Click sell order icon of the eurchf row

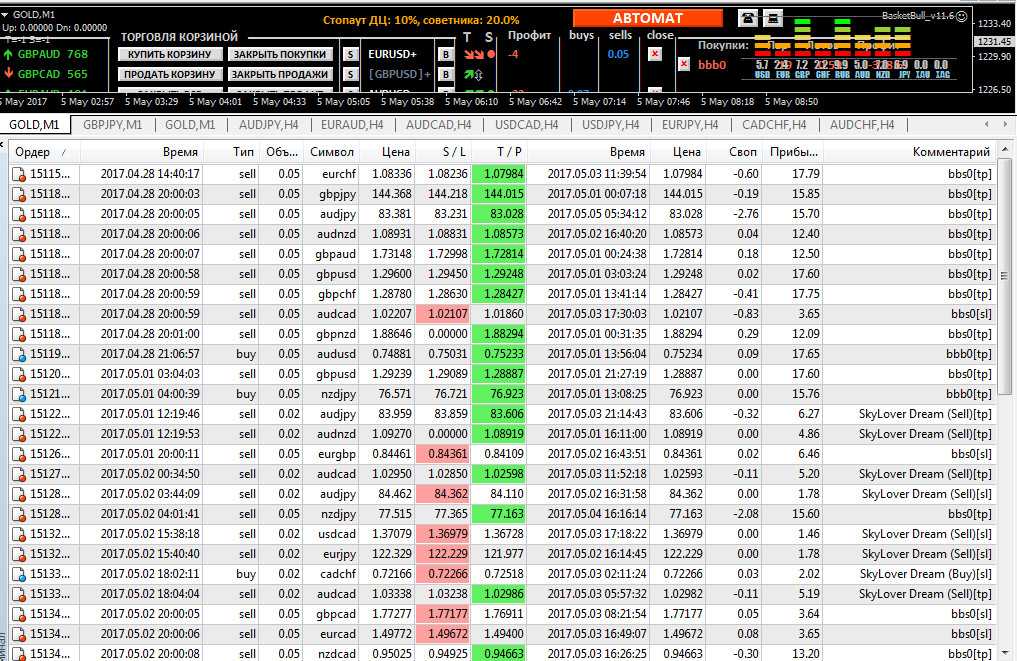click(19, 174)
